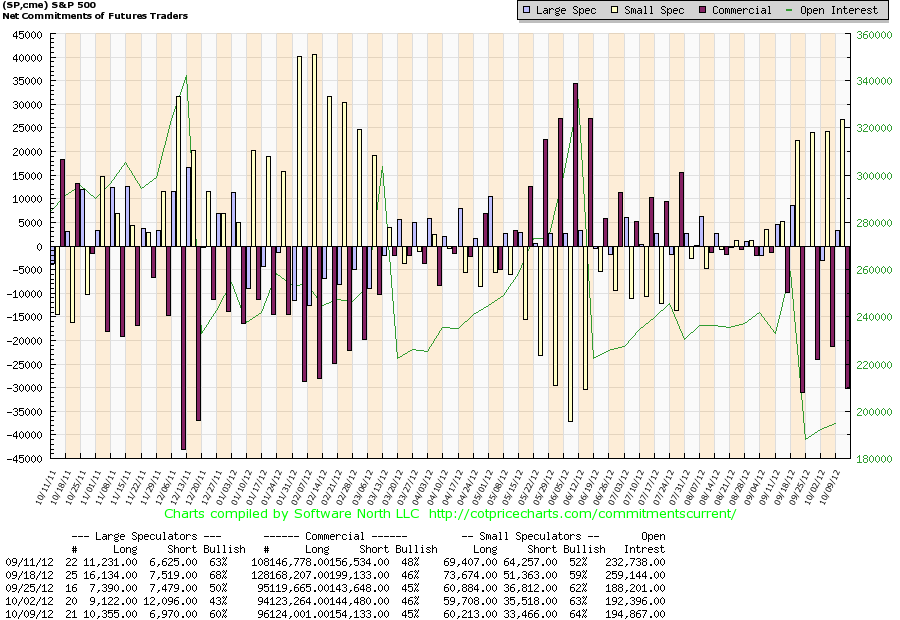This screenshot has width=900, height=620.
Task: Click the '(SP,cme) S&P 500' chart title
Action: 49,5
